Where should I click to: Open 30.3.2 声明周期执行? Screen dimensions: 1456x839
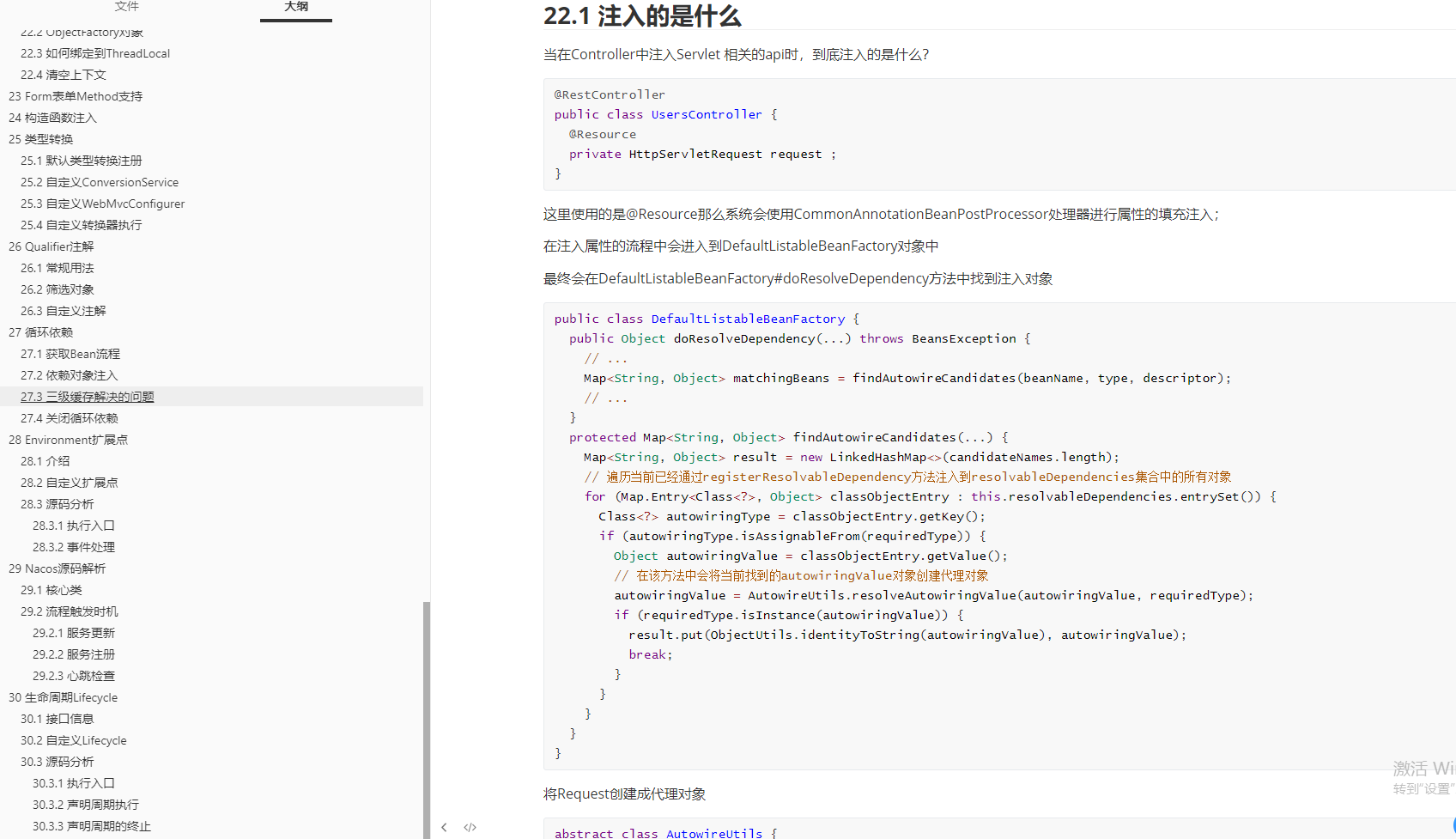click(86, 805)
